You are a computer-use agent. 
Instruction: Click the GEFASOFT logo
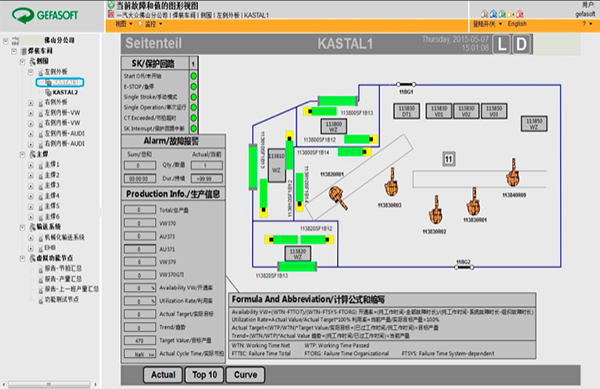[45, 15]
